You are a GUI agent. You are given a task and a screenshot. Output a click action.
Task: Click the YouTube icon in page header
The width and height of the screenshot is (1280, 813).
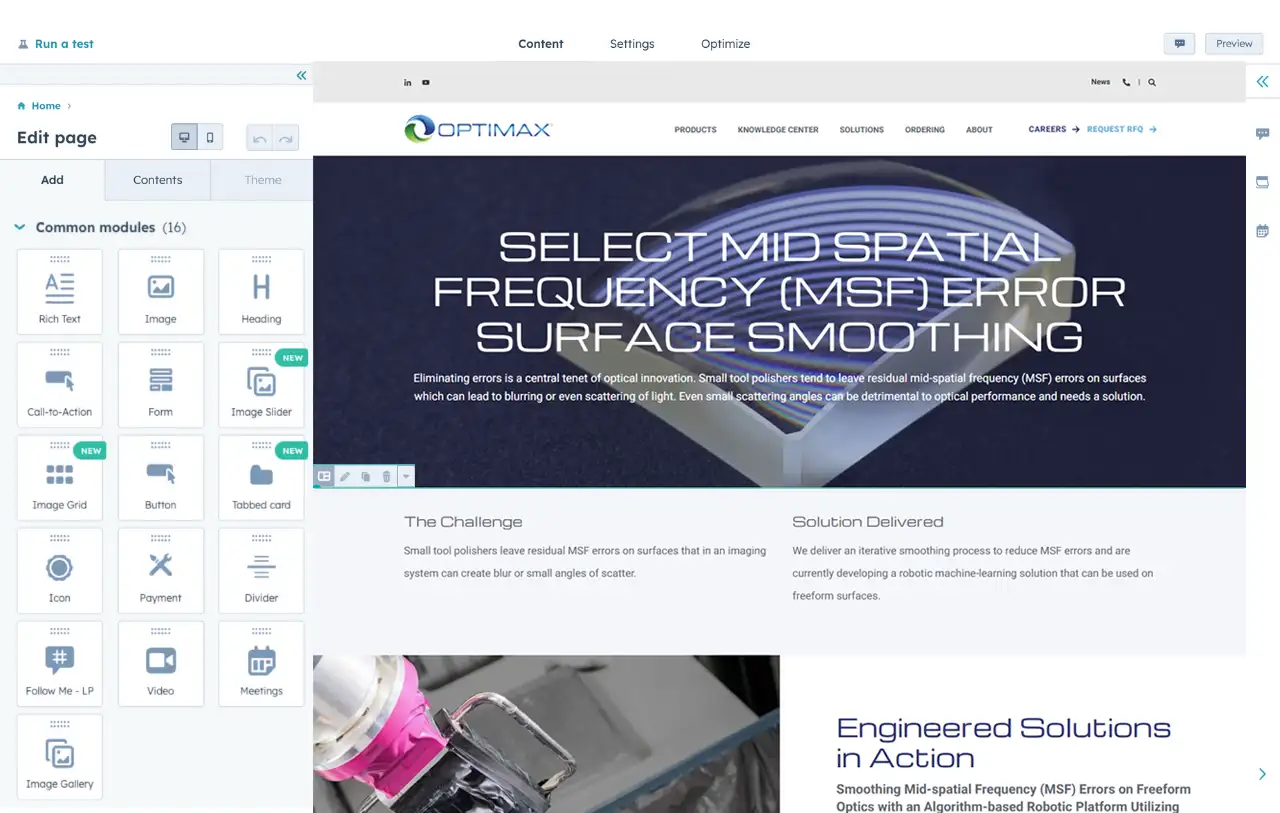(x=426, y=83)
